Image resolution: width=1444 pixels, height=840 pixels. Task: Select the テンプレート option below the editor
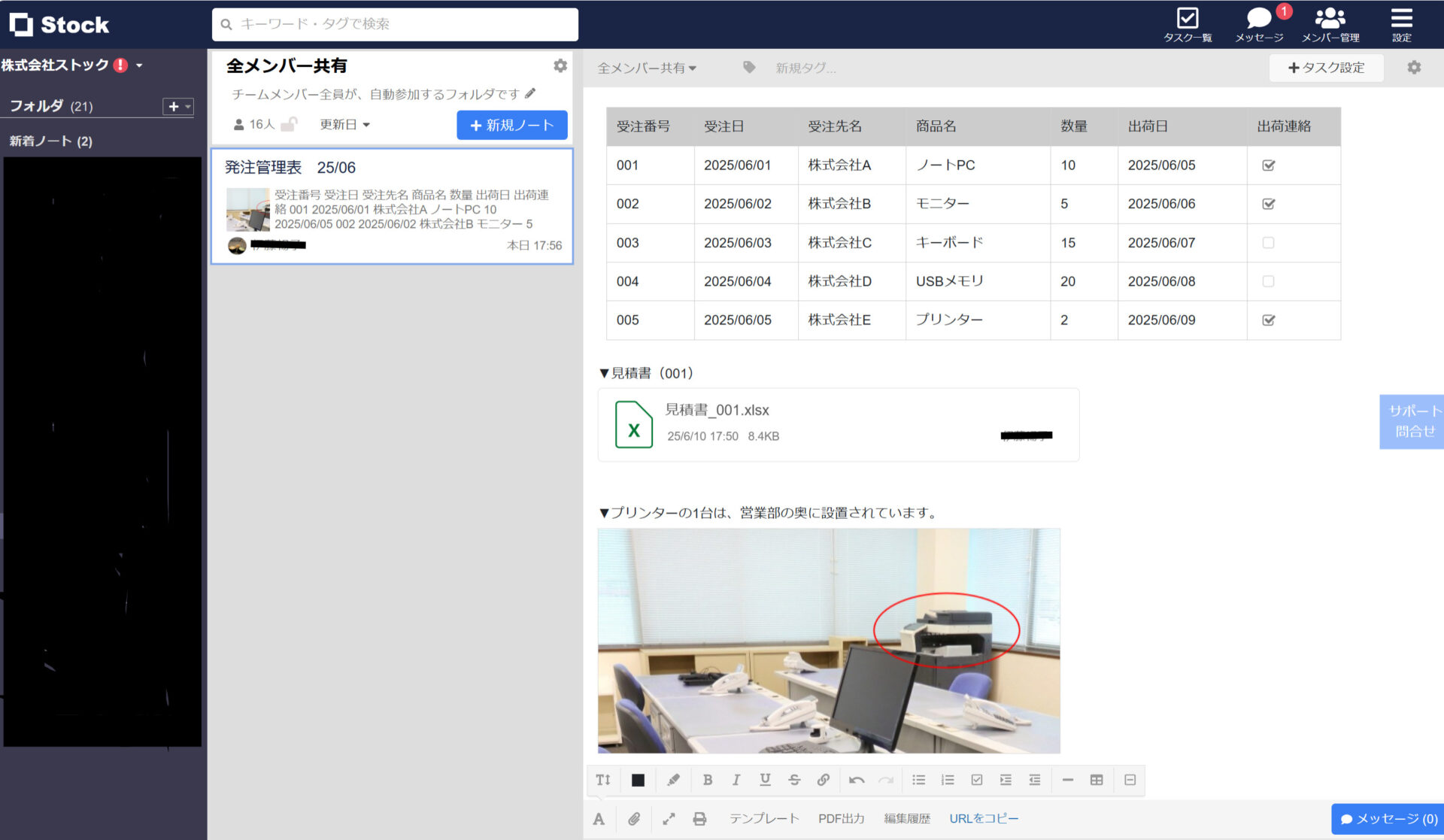(764, 818)
